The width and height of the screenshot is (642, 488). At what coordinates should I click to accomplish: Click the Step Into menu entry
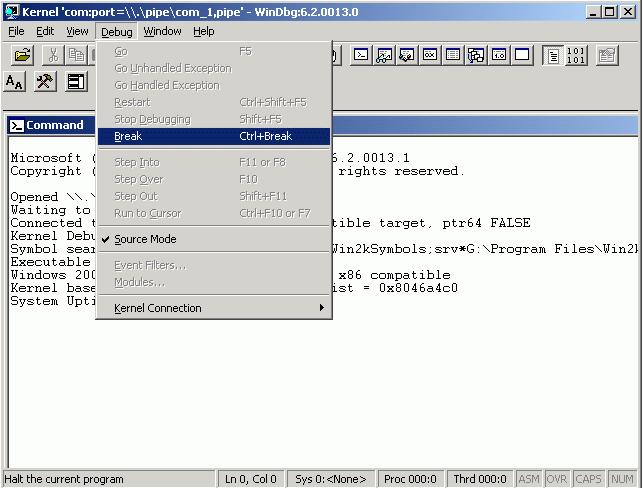(x=214, y=163)
